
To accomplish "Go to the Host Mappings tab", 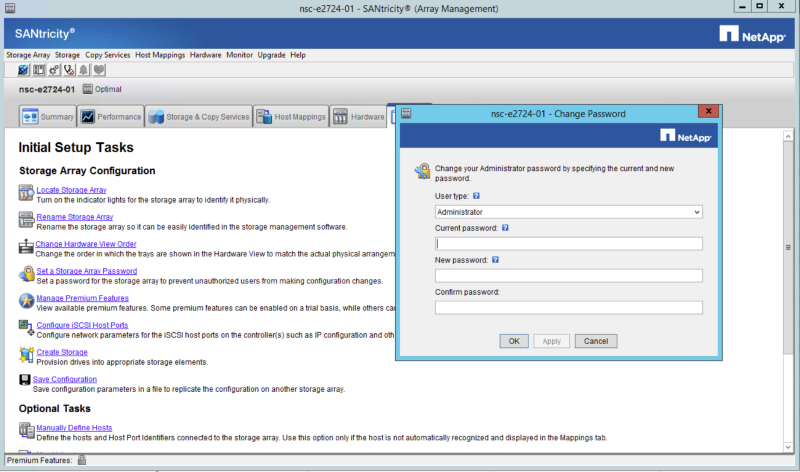I will tap(291, 117).
